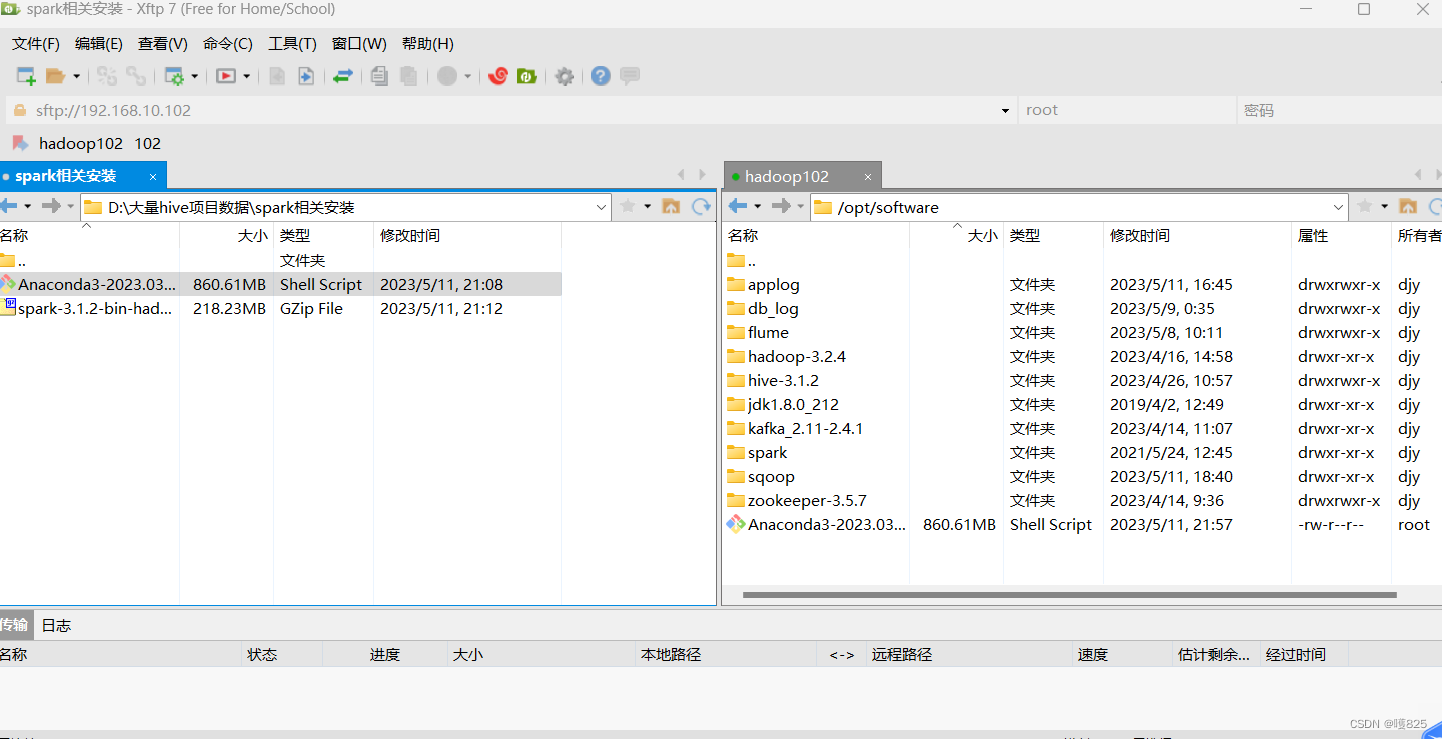Launch Xshell via the red swirl icon
Screen dimensions: 1442x739
[x=498, y=76]
